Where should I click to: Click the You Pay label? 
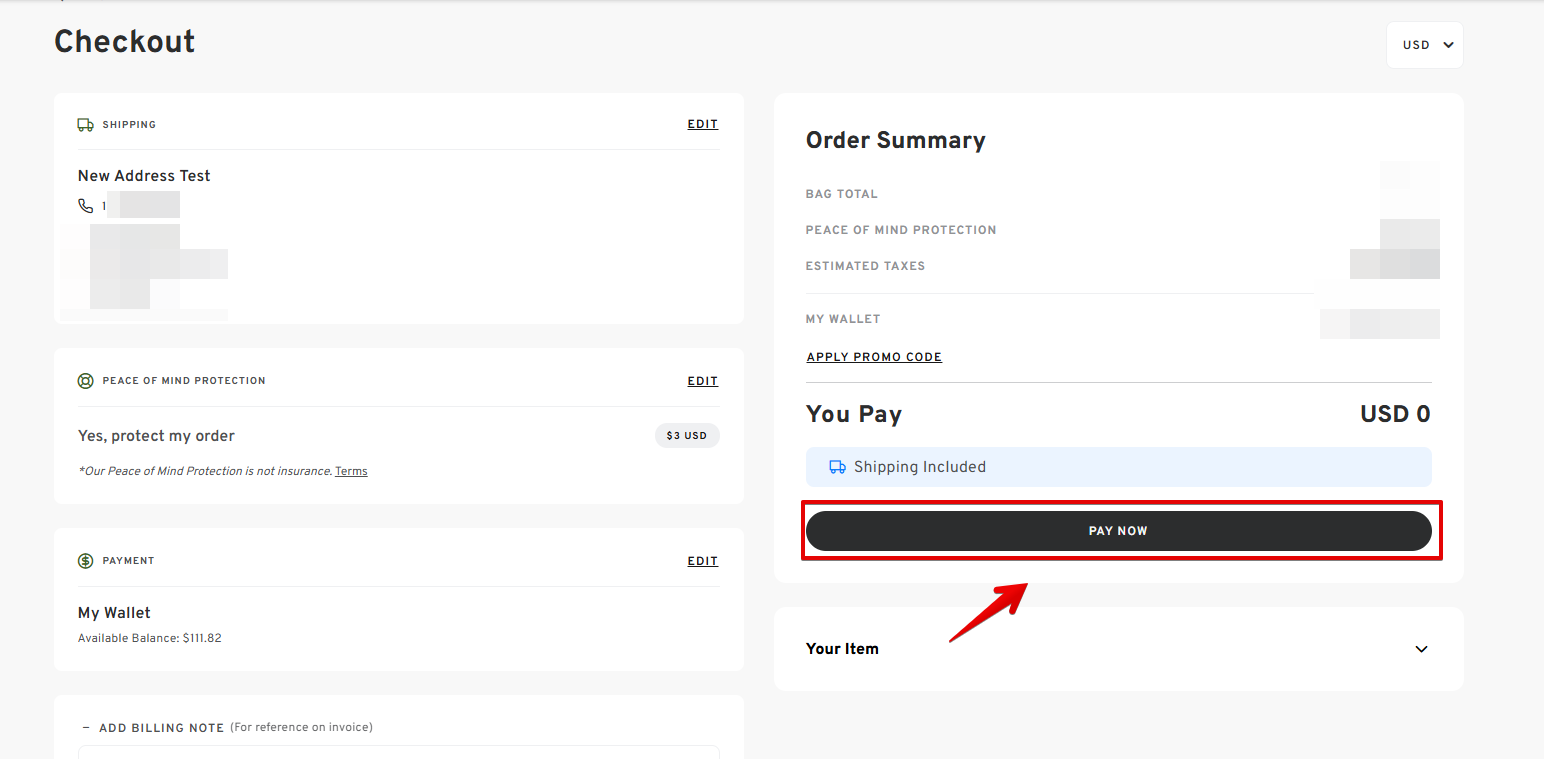pos(854,414)
